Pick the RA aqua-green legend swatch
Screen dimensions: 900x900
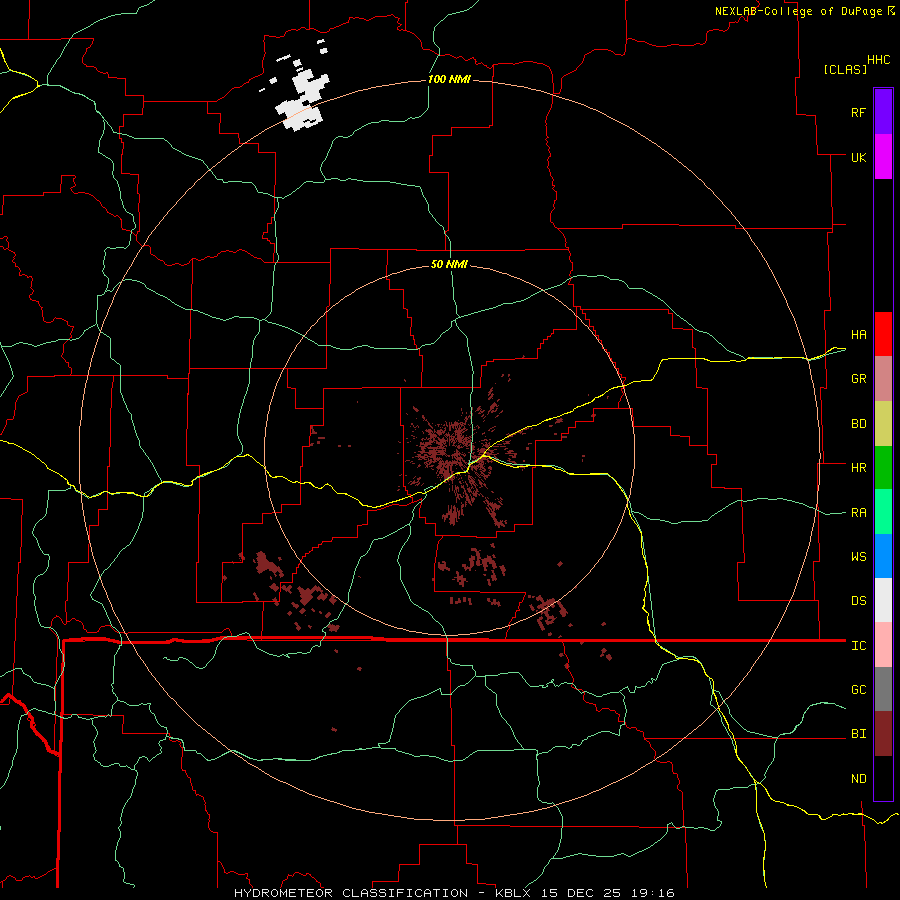883,512
